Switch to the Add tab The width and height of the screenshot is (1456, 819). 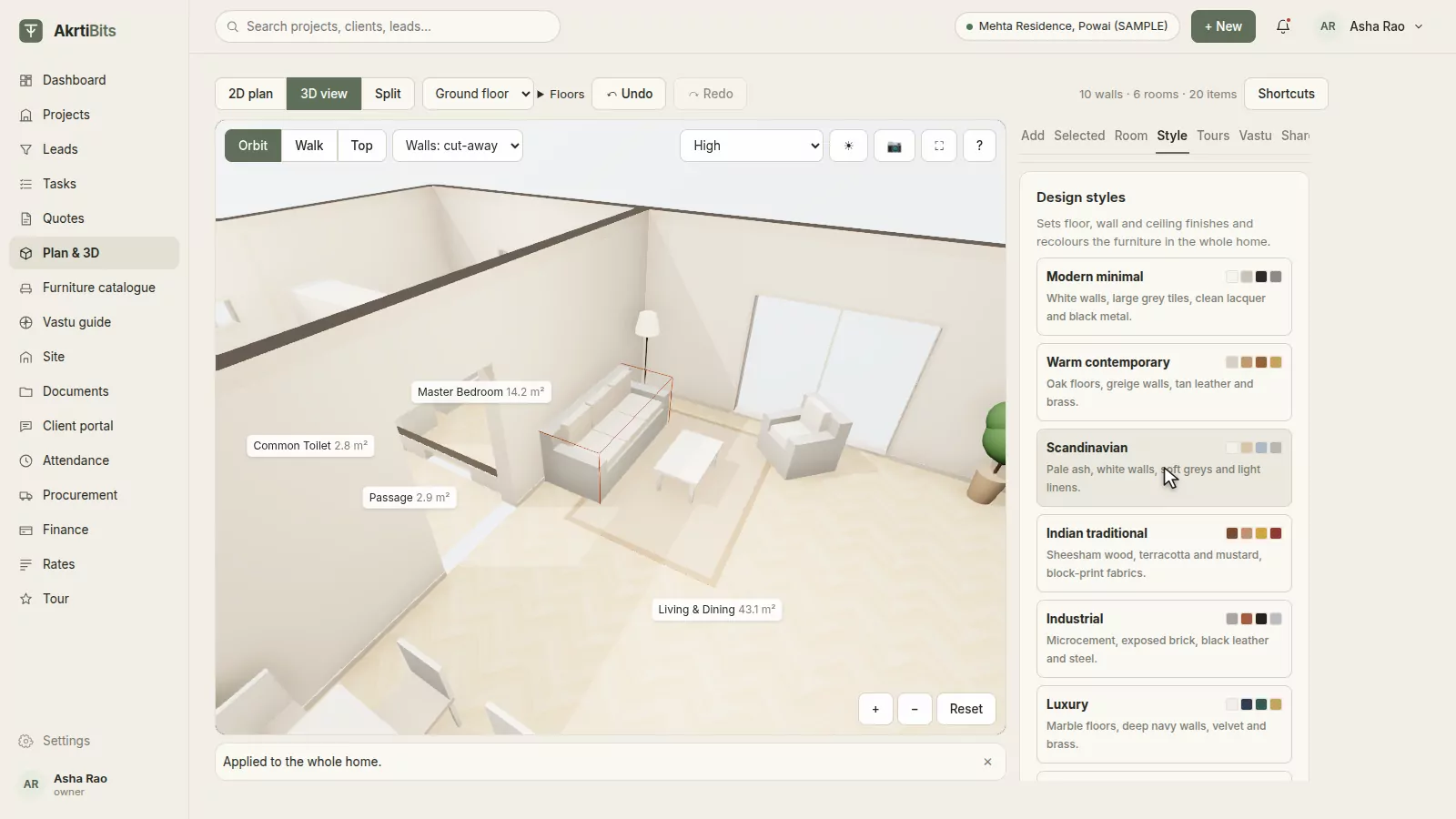(1033, 136)
